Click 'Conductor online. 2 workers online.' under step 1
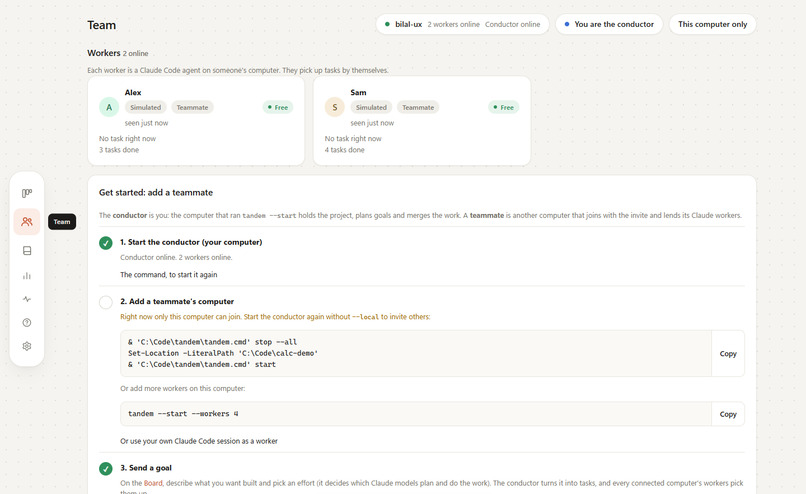The height and width of the screenshot is (494, 806). pyautogui.click(x=176, y=257)
